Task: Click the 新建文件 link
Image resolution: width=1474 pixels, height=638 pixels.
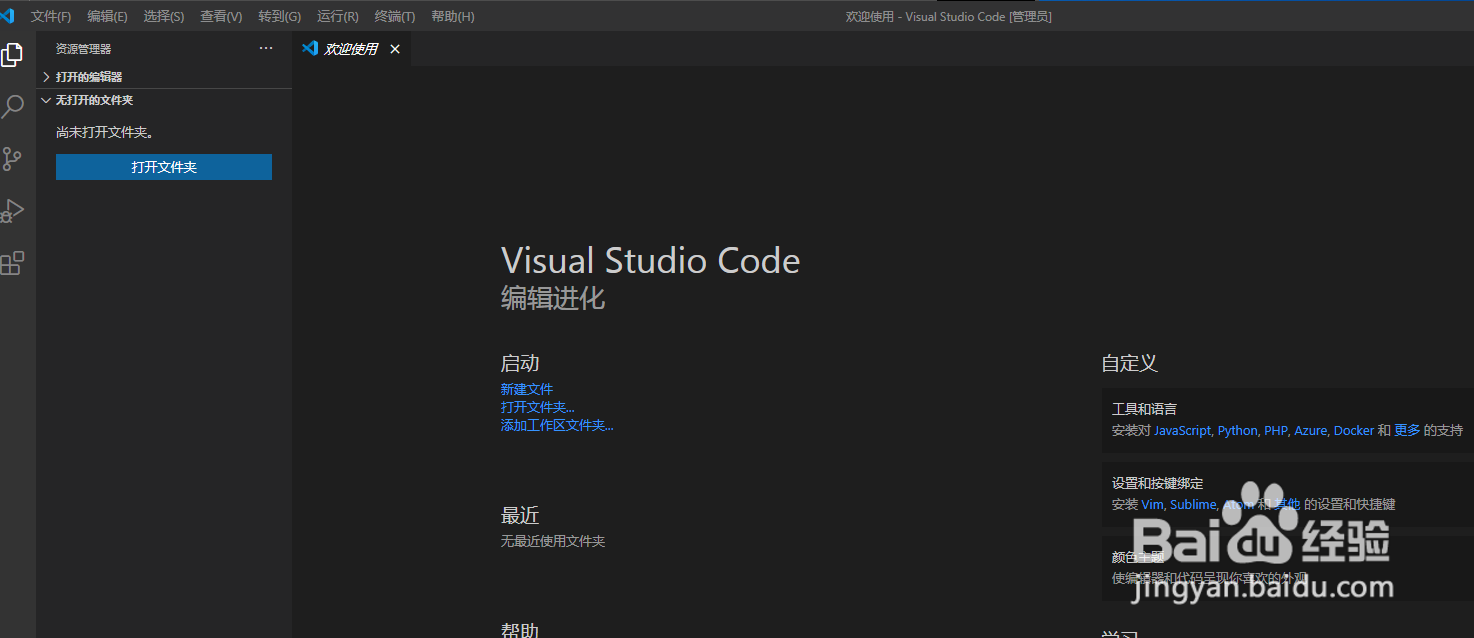Action: (x=527, y=389)
